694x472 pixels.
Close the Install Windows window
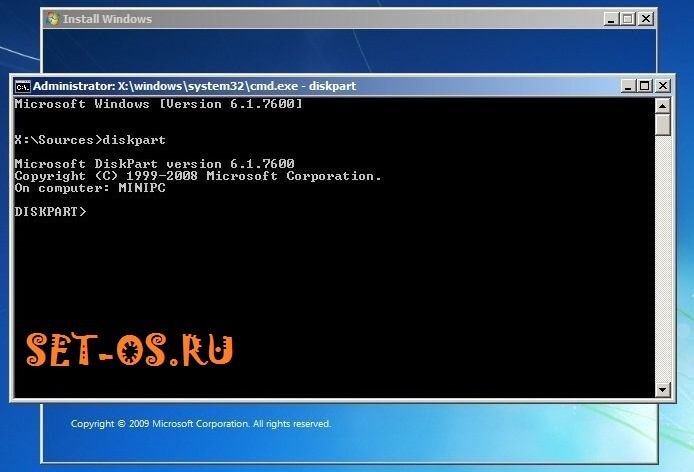click(x=645, y=19)
